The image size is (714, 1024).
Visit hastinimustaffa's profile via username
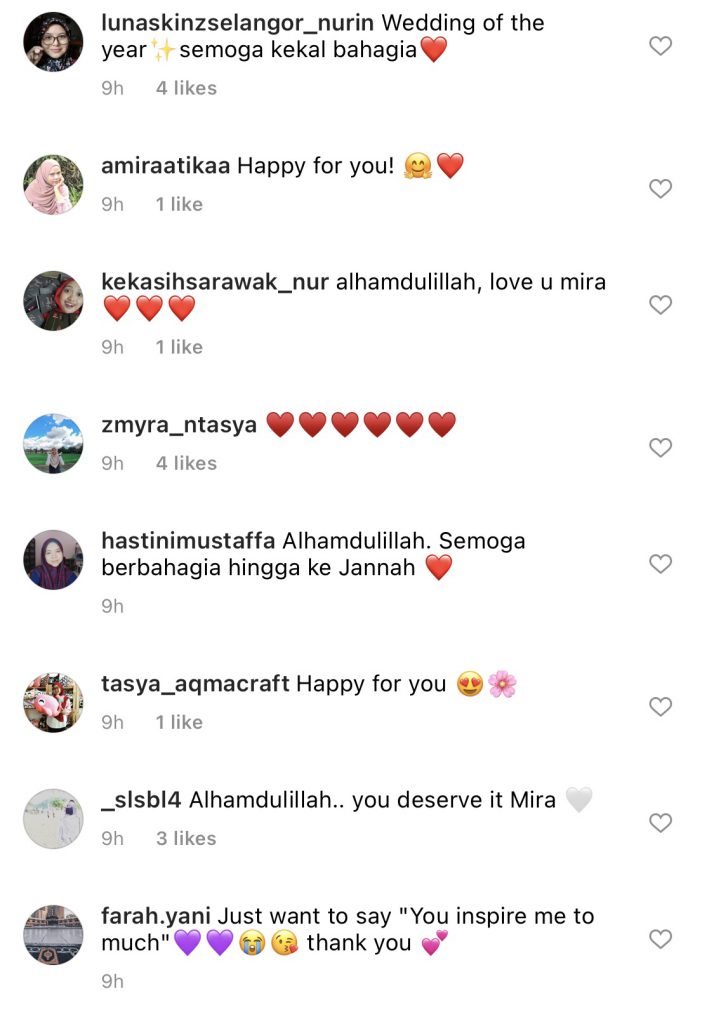coord(188,541)
